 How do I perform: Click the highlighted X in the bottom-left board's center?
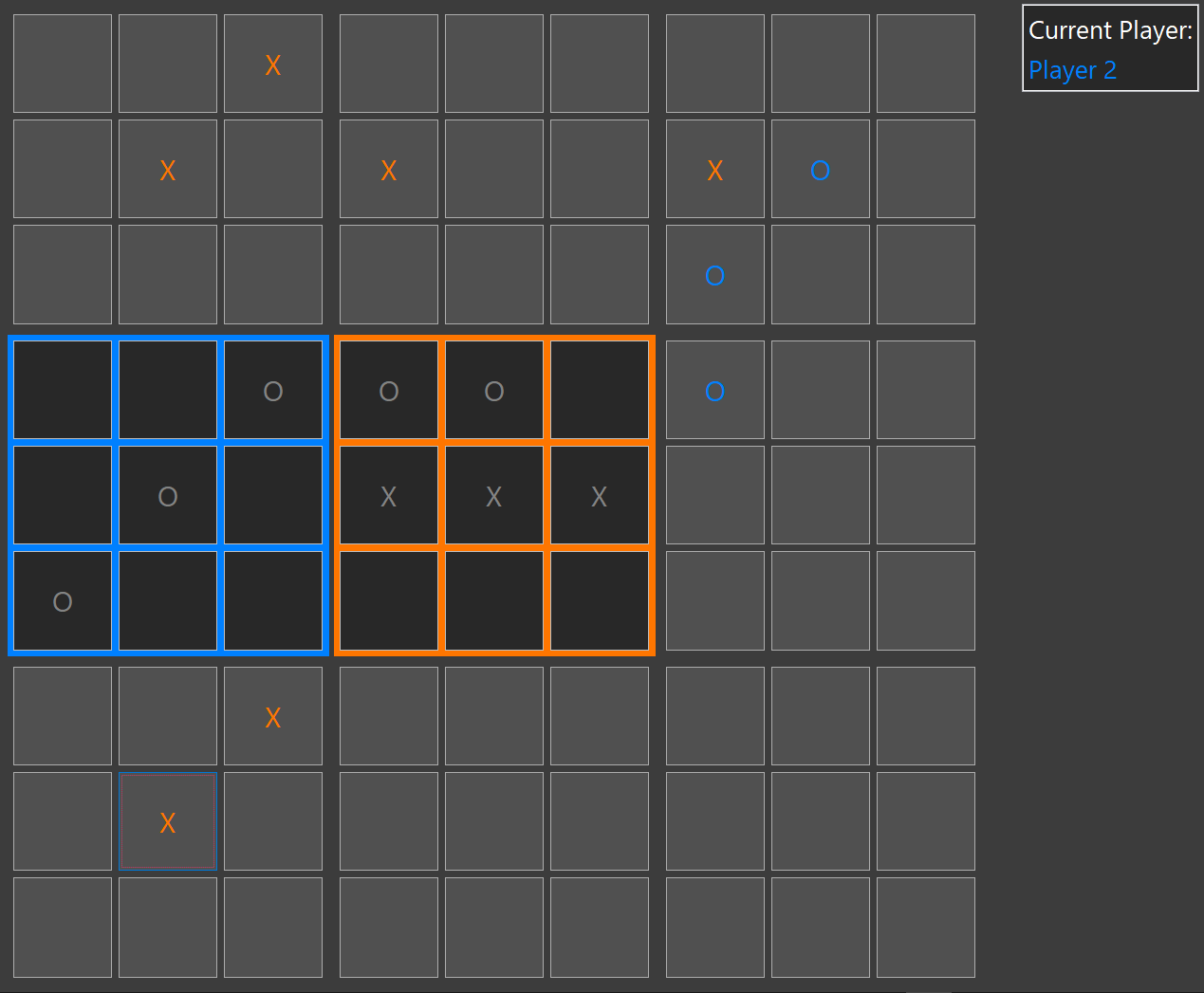click(168, 822)
